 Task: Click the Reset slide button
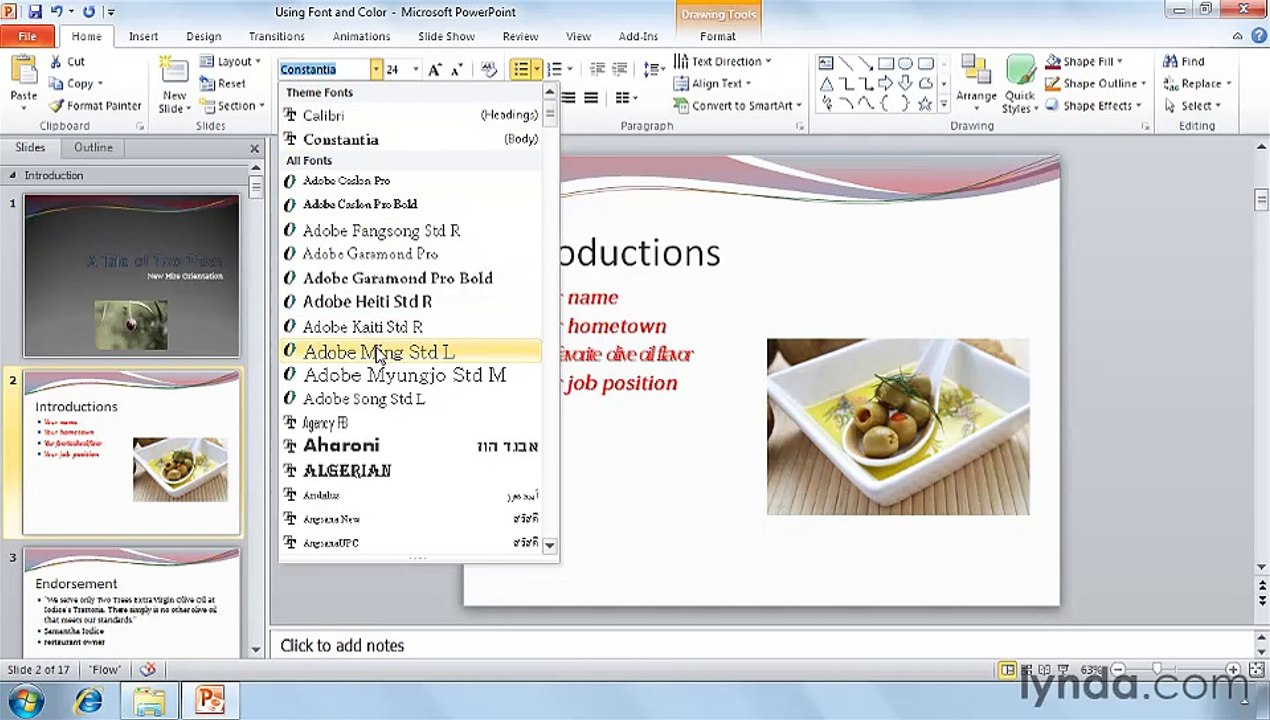pyautogui.click(x=223, y=83)
